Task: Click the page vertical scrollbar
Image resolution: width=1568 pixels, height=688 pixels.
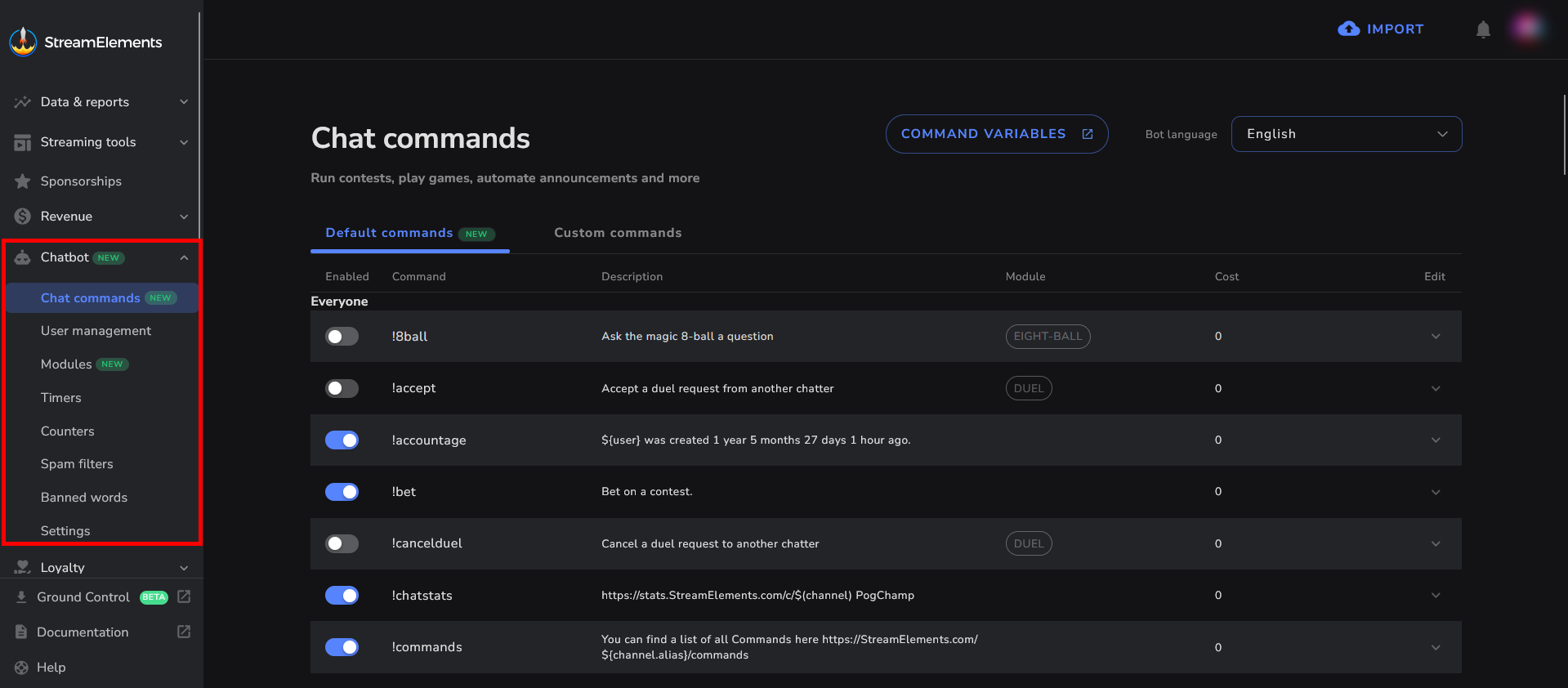Action: (x=1564, y=135)
